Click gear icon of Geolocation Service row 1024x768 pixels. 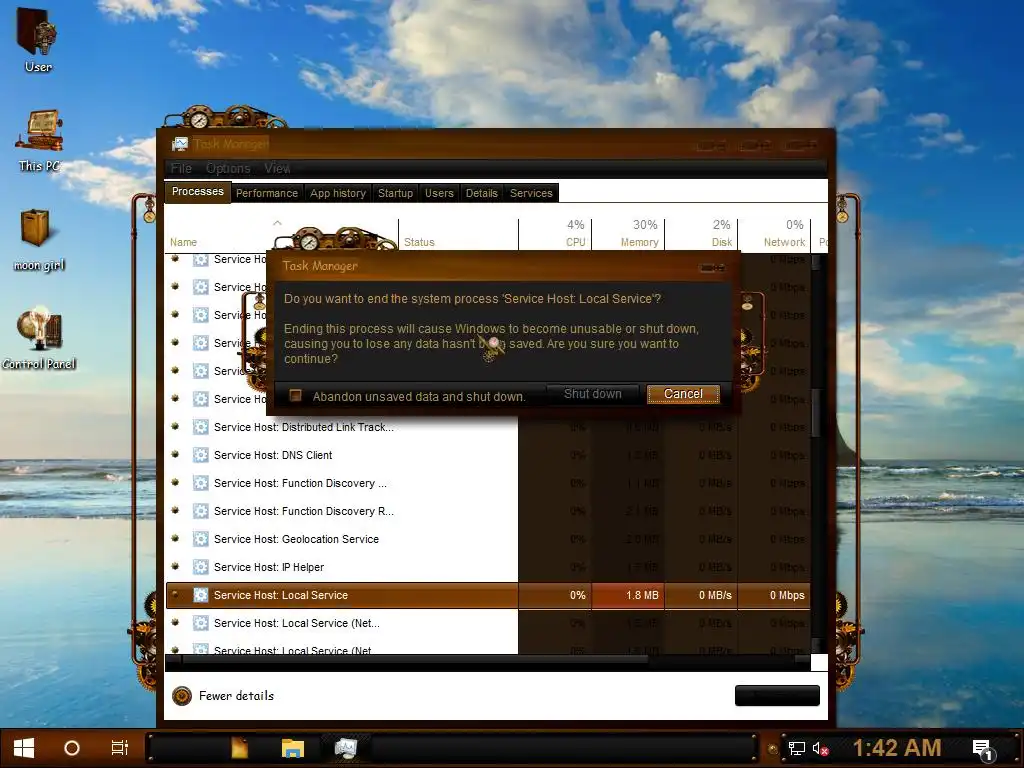[x=200, y=539]
